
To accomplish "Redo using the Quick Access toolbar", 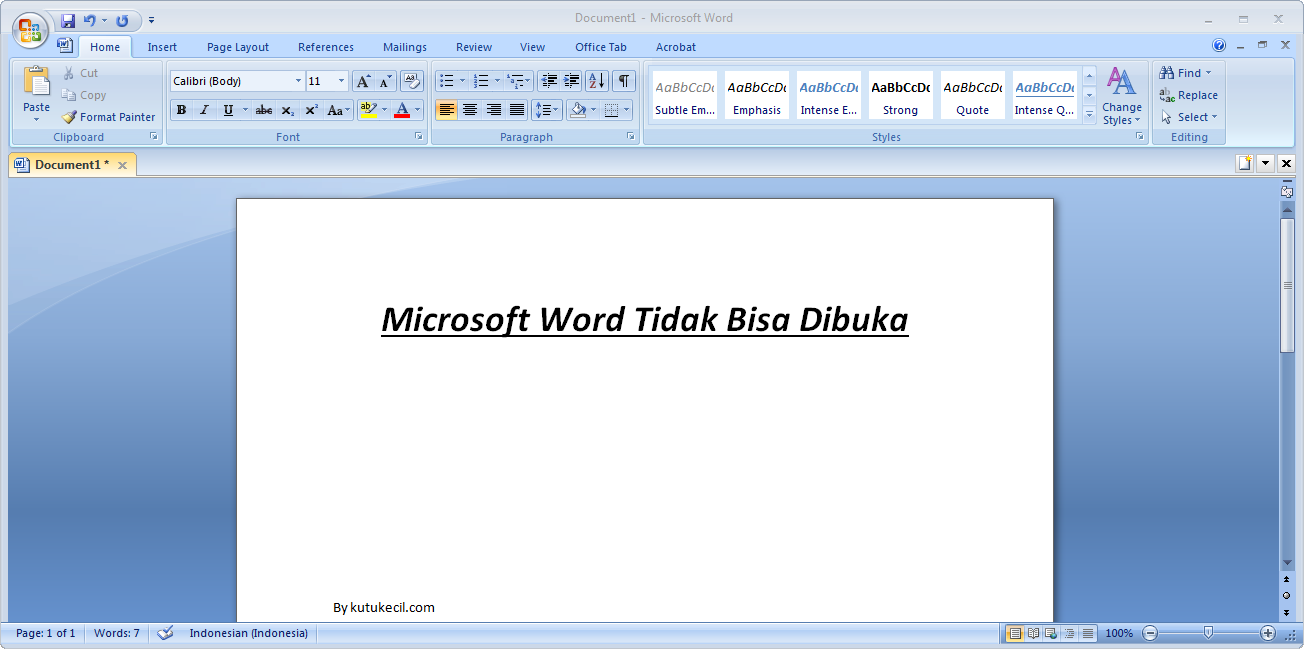I will [122, 20].
